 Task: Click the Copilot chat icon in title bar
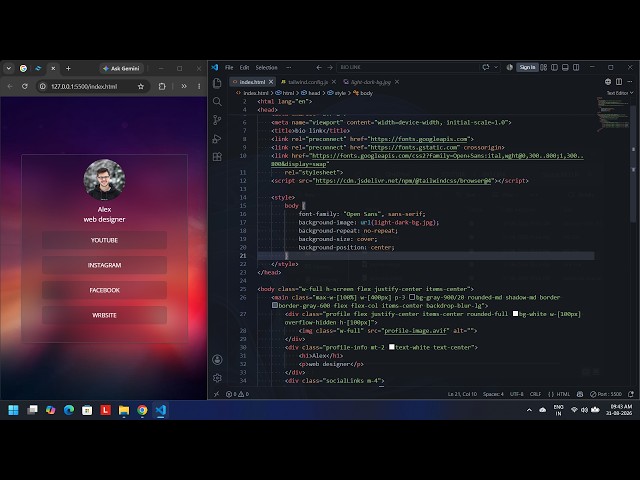click(486, 67)
